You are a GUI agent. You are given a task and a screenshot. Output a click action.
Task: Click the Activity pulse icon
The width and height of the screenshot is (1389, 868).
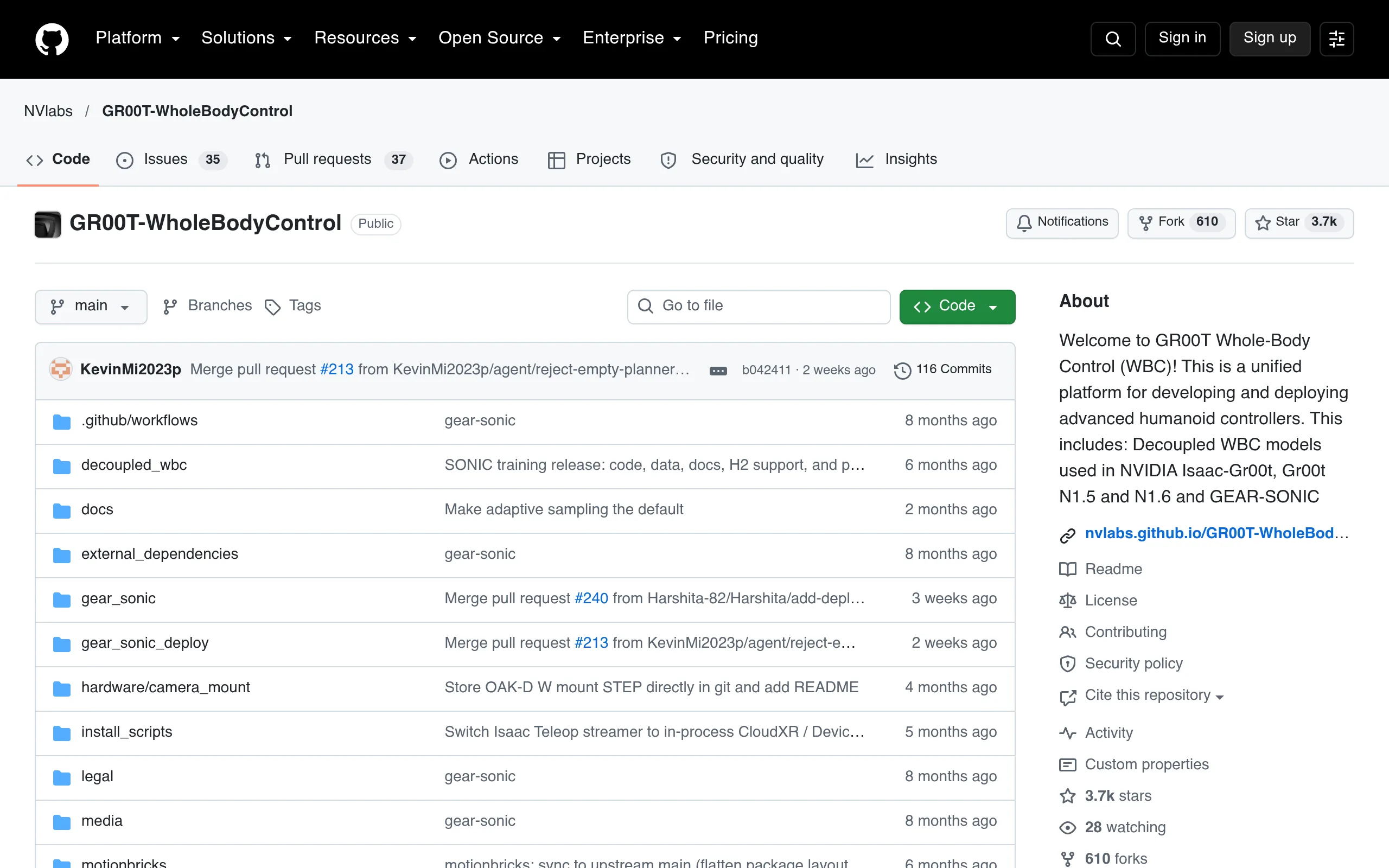[1067, 733]
